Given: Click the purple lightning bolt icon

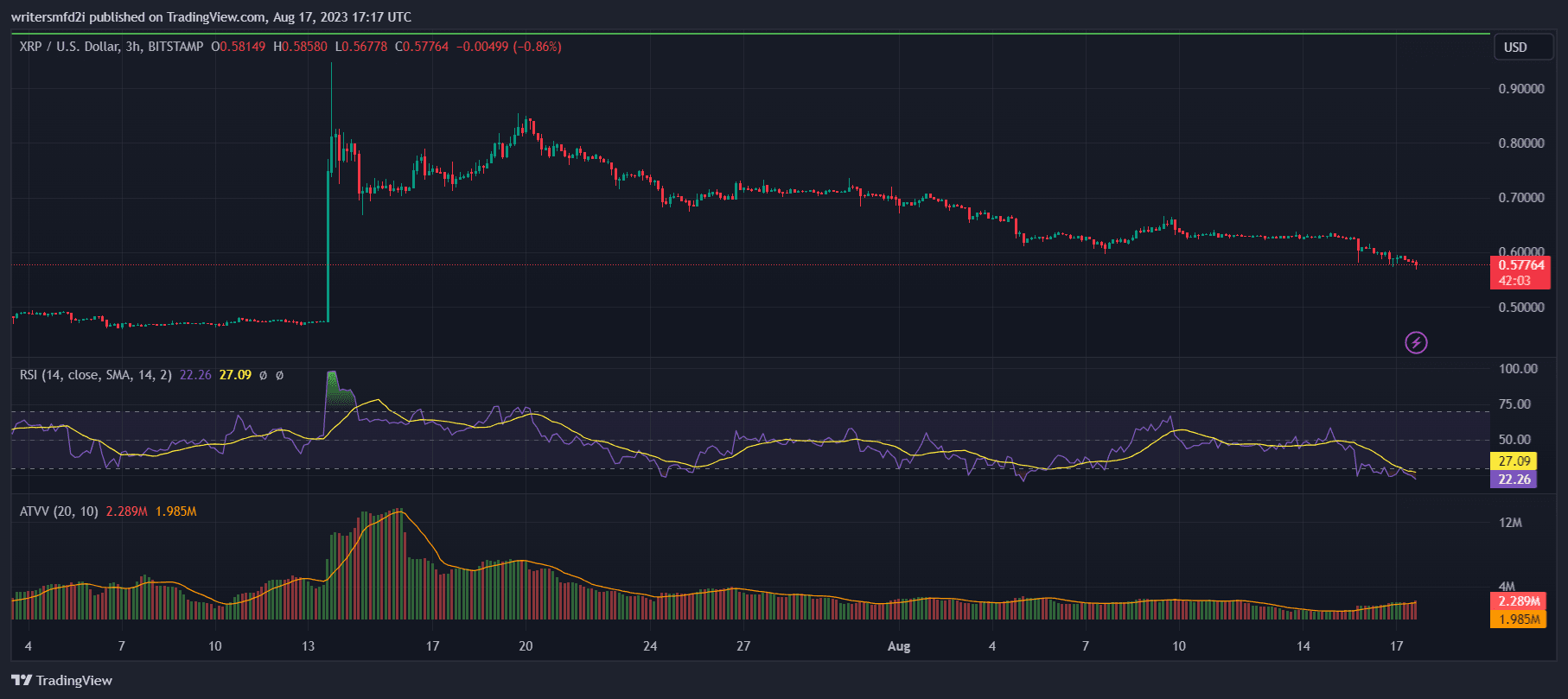Looking at the screenshot, I should [1415, 343].
